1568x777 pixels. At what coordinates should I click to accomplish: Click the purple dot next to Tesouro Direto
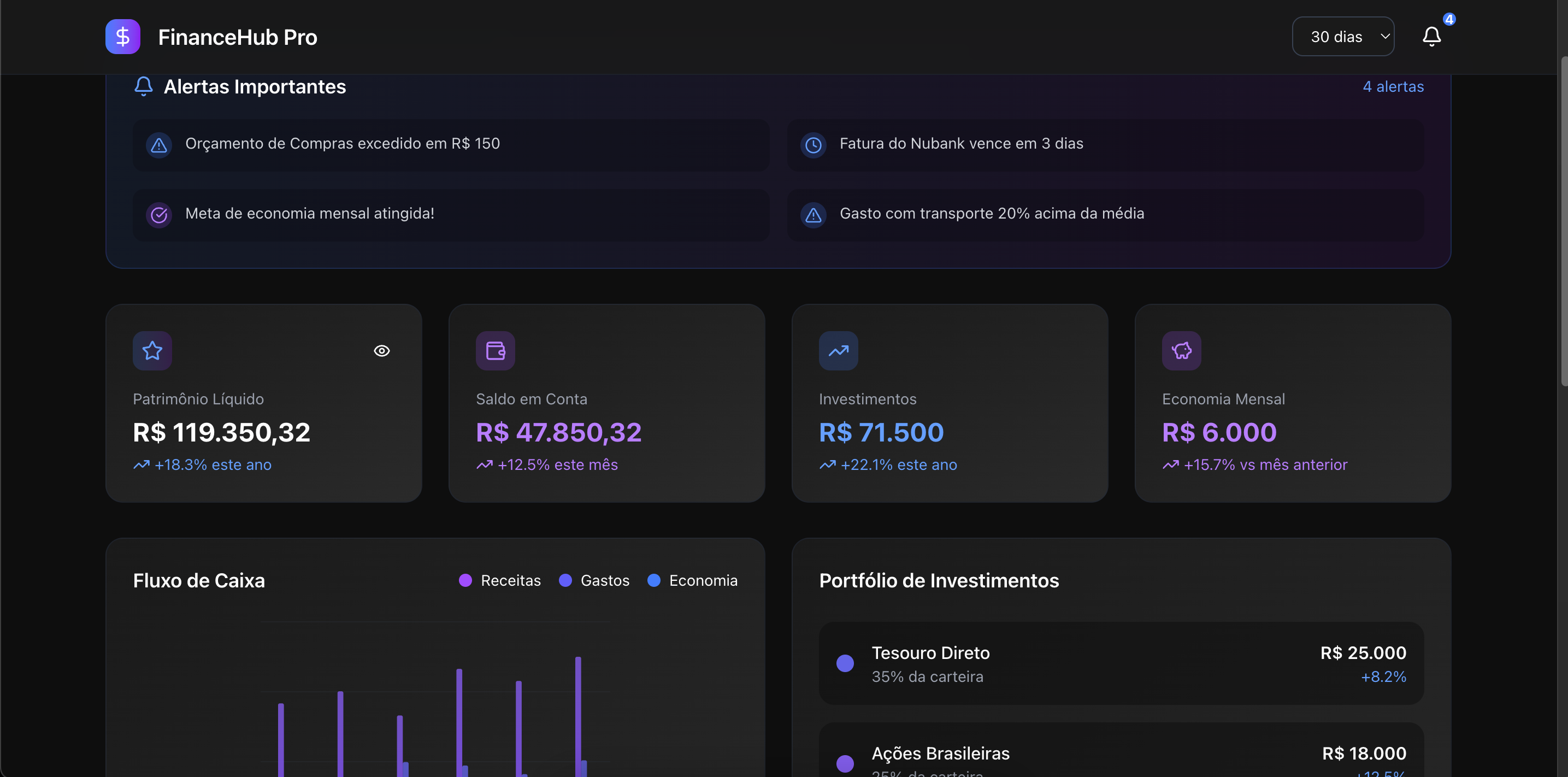(845, 663)
